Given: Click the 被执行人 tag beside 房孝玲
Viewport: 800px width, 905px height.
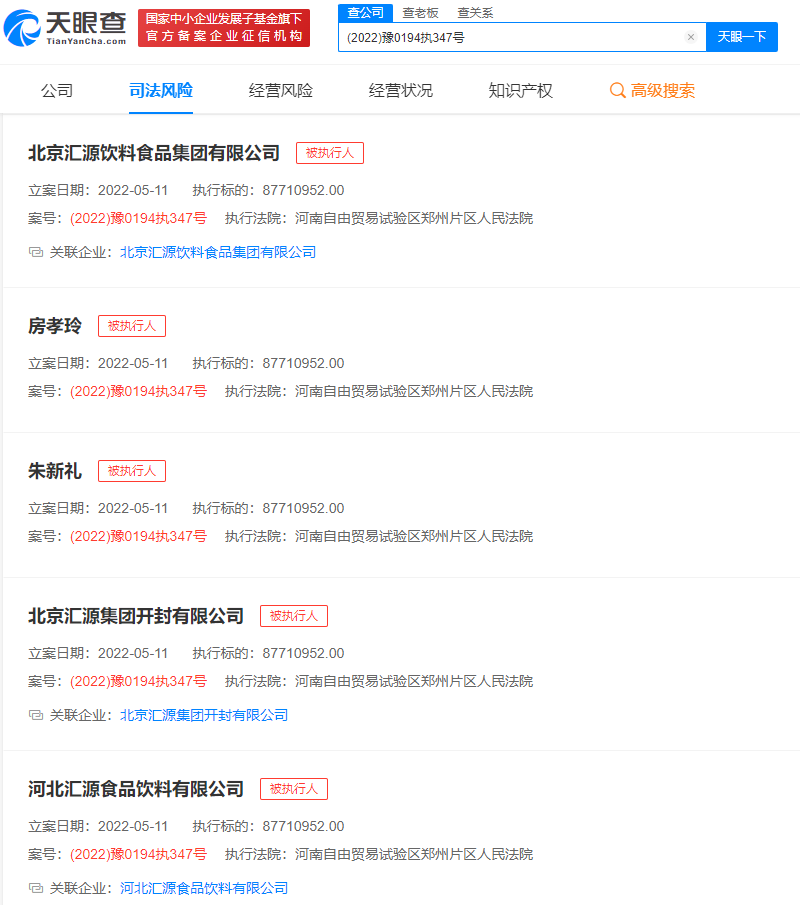Looking at the screenshot, I should click(x=132, y=326).
